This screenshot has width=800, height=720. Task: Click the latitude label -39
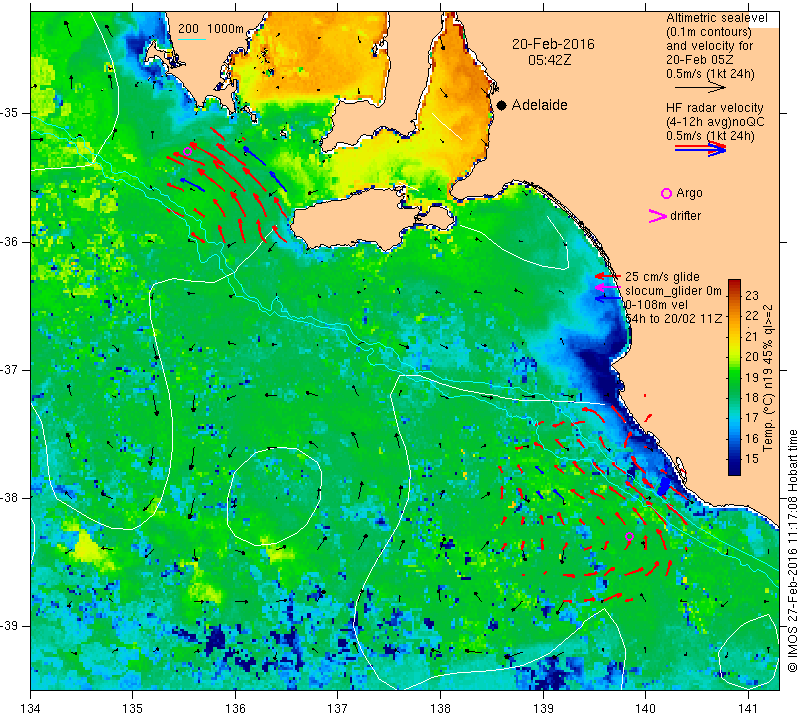9,626
